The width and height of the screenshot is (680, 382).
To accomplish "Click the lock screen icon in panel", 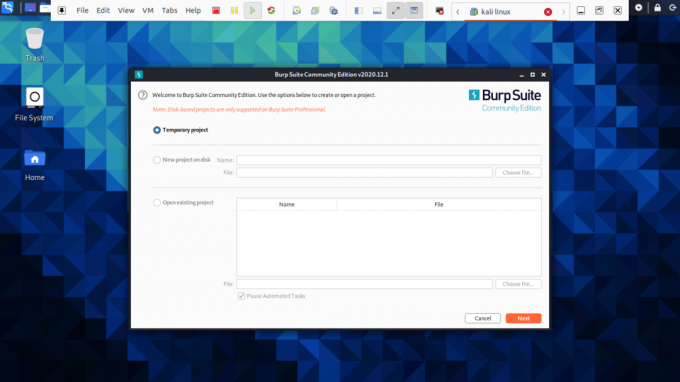I will [657, 7].
